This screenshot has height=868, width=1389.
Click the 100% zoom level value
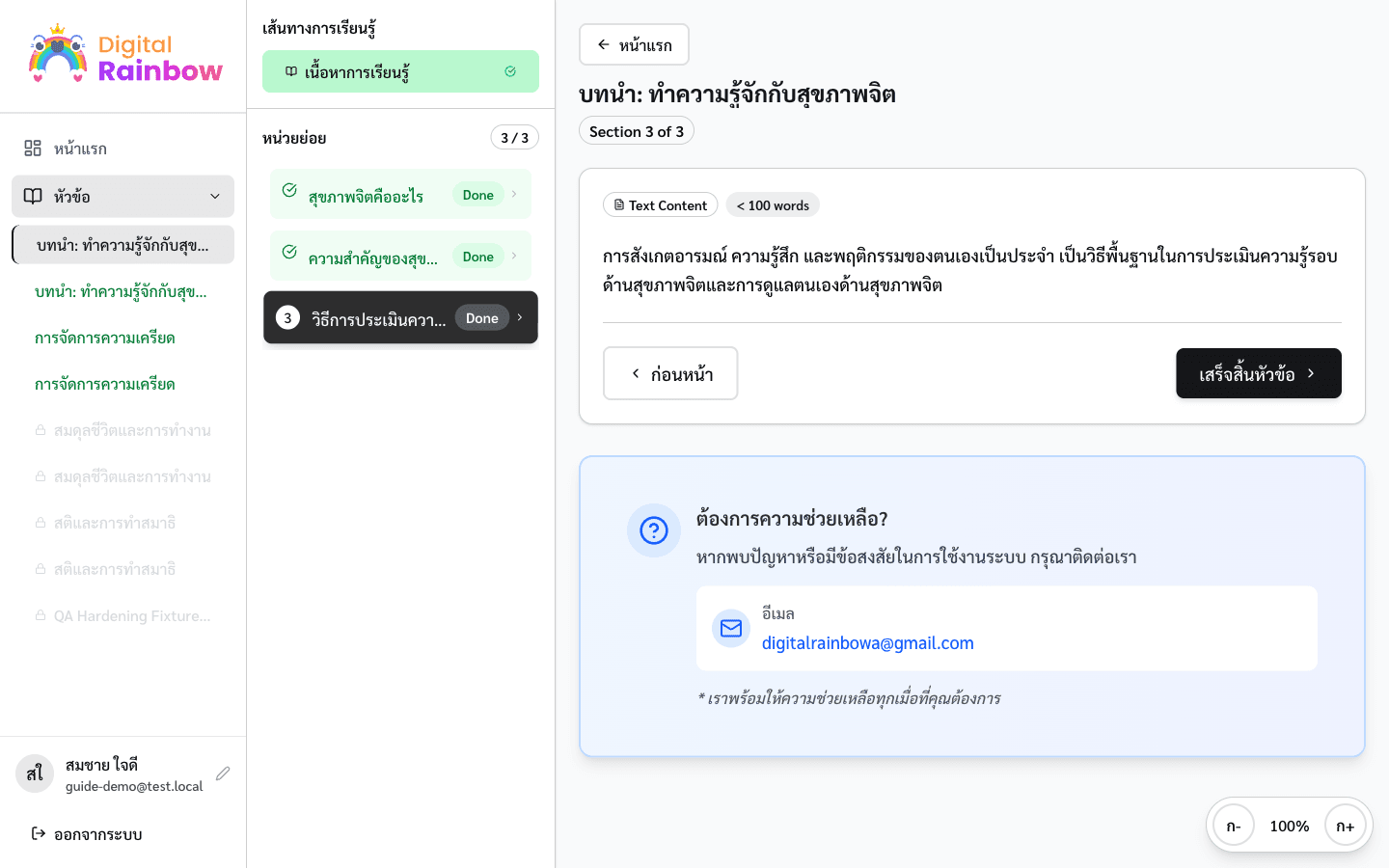[x=1290, y=827]
